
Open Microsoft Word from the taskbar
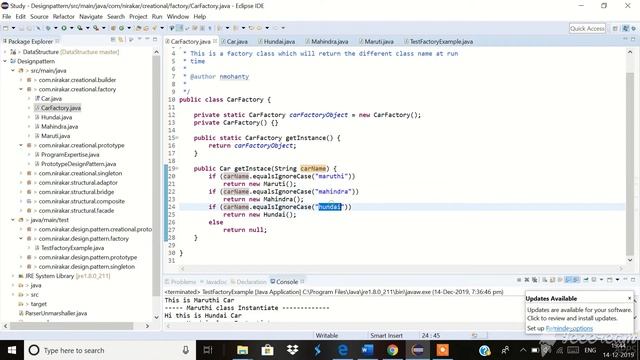click(x=367, y=350)
